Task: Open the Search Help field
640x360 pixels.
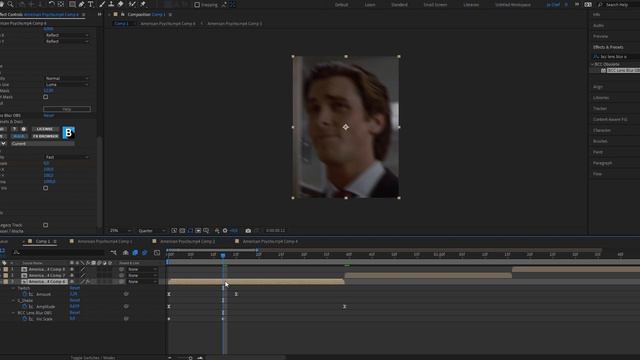Action: (619, 5)
